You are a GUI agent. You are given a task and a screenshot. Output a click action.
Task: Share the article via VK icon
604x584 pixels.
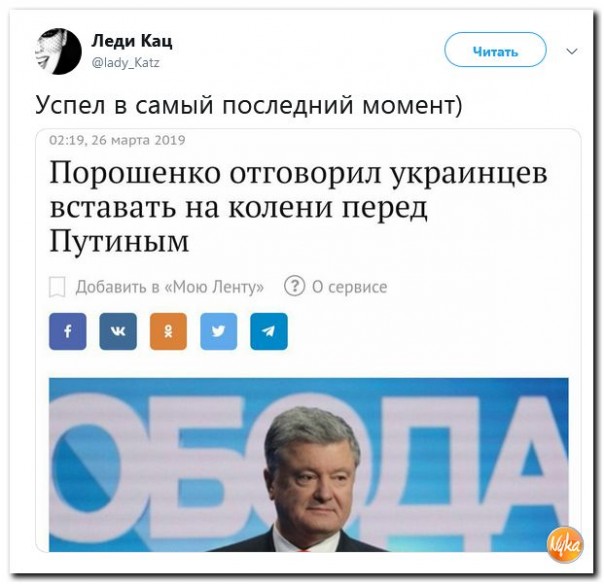coord(118,331)
